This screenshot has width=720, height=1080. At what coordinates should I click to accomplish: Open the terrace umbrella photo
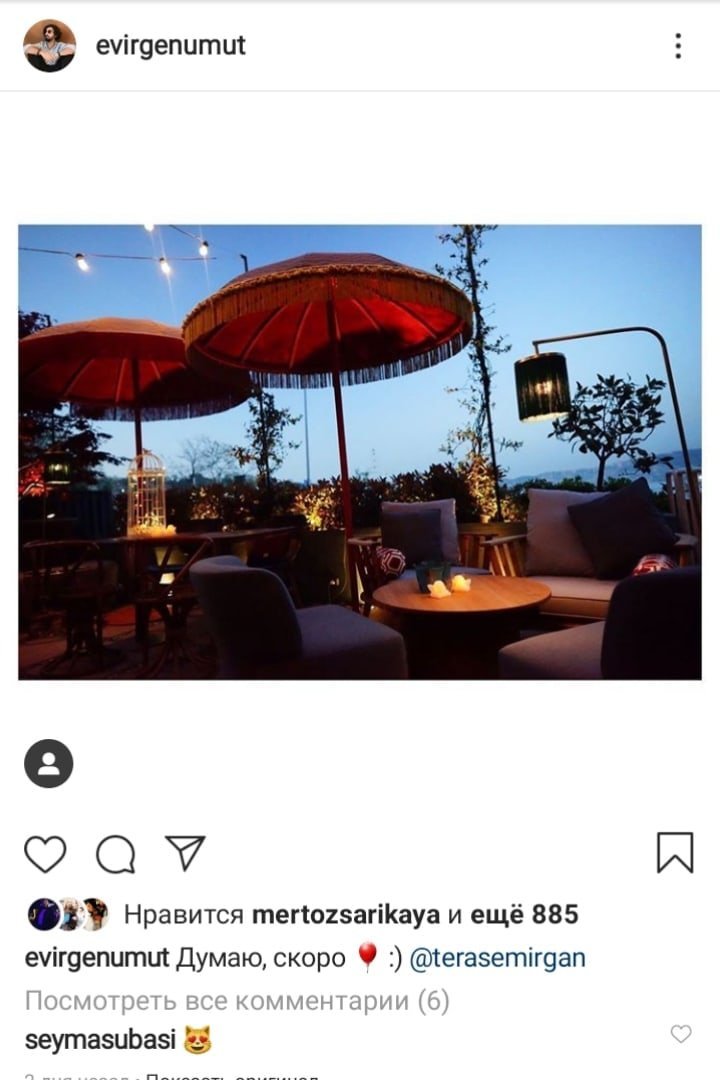click(x=360, y=452)
